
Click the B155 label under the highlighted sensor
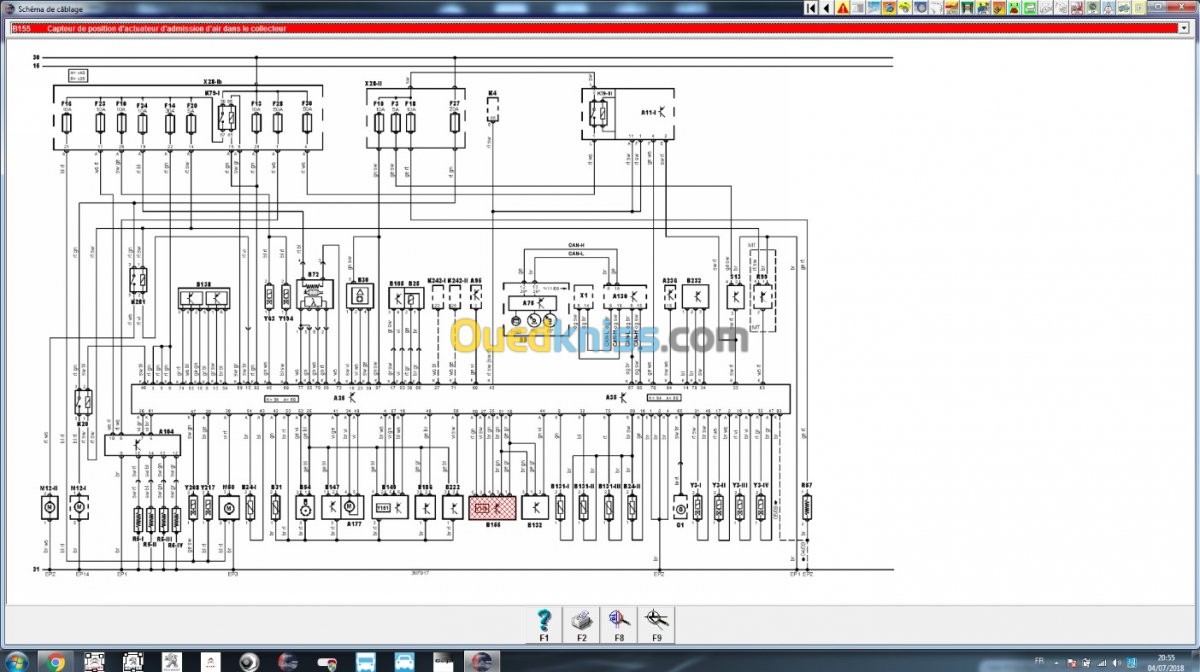click(493, 523)
